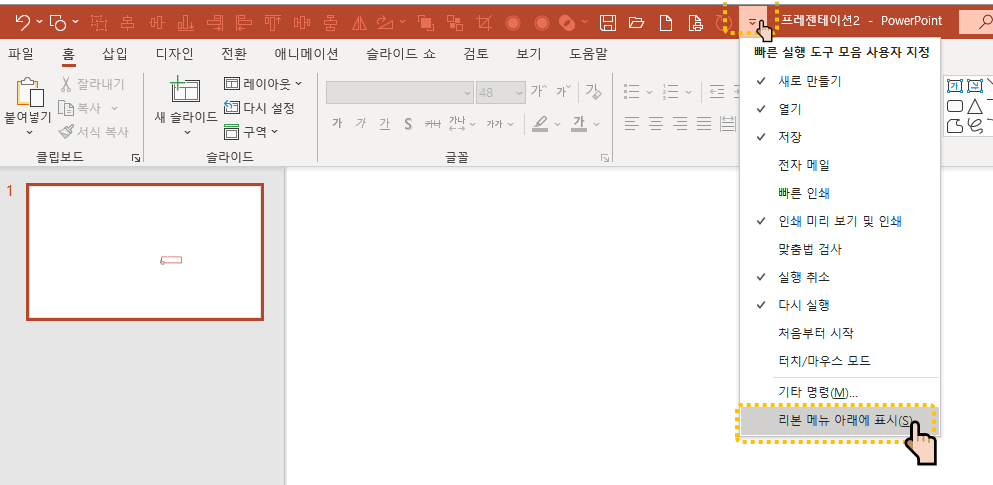Screen dimensions: 993x485
Task: Click the justify paragraph alignment icon
Action: pyautogui.click(x=704, y=123)
